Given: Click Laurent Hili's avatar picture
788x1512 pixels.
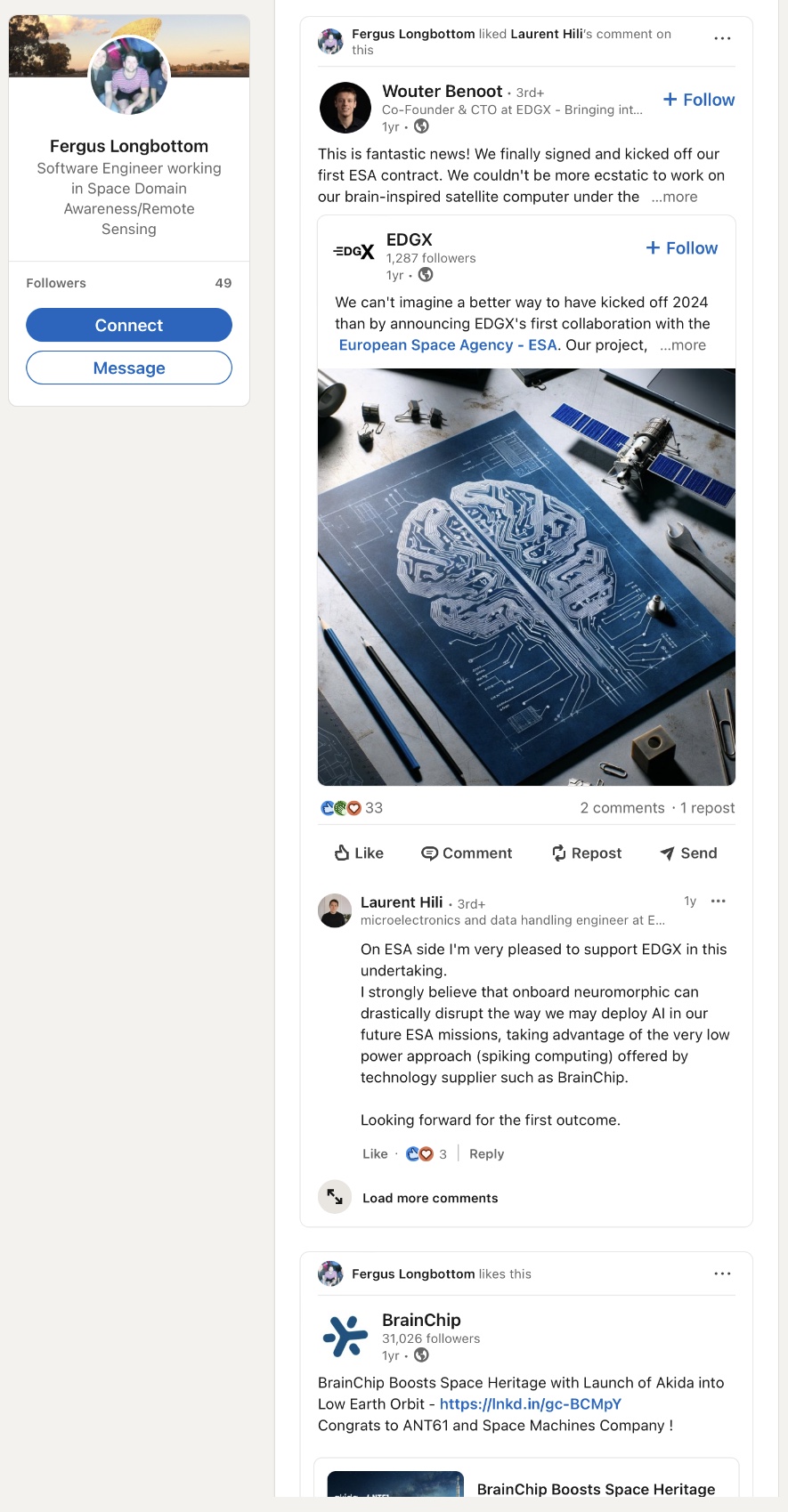Looking at the screenshot, I should 335,910.
